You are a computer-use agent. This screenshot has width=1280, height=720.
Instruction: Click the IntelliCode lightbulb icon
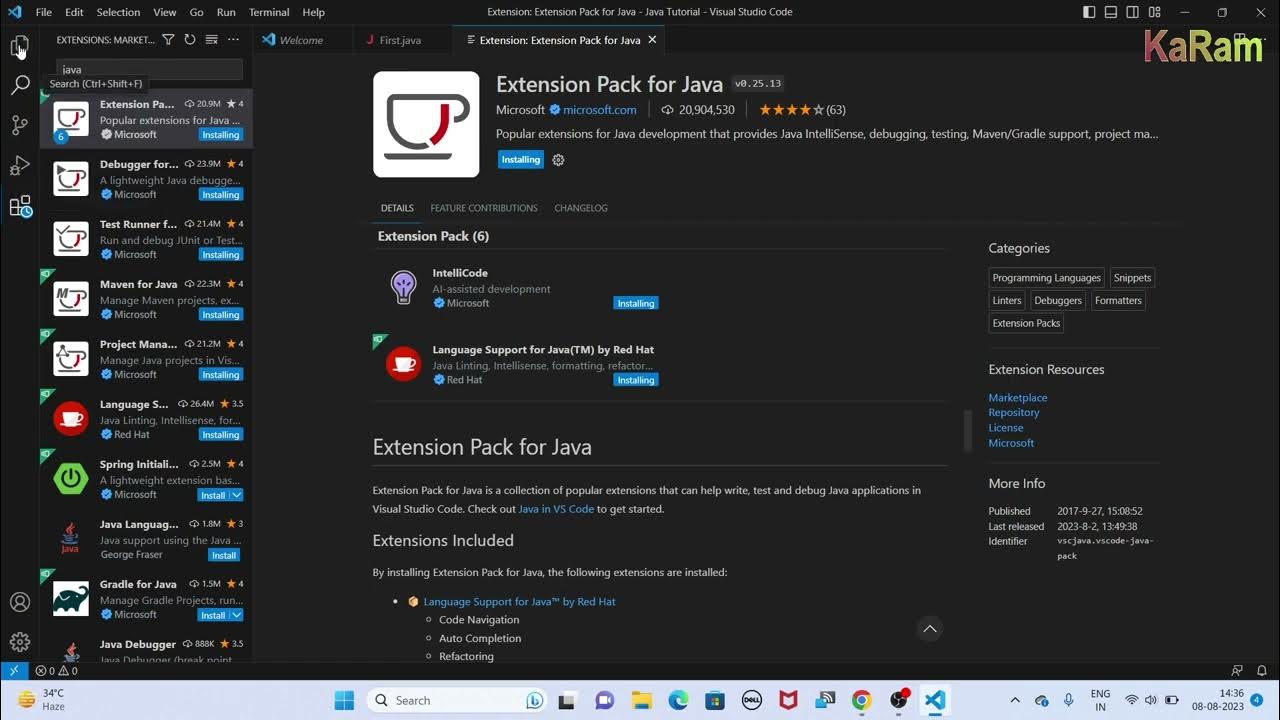403,288
